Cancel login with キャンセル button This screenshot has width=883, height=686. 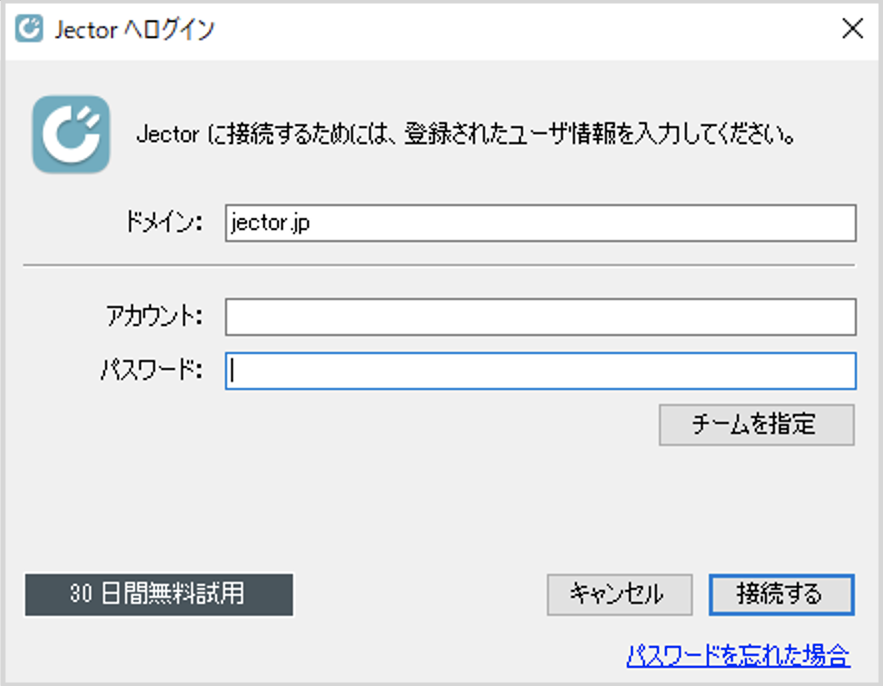[x=619, y=595]
